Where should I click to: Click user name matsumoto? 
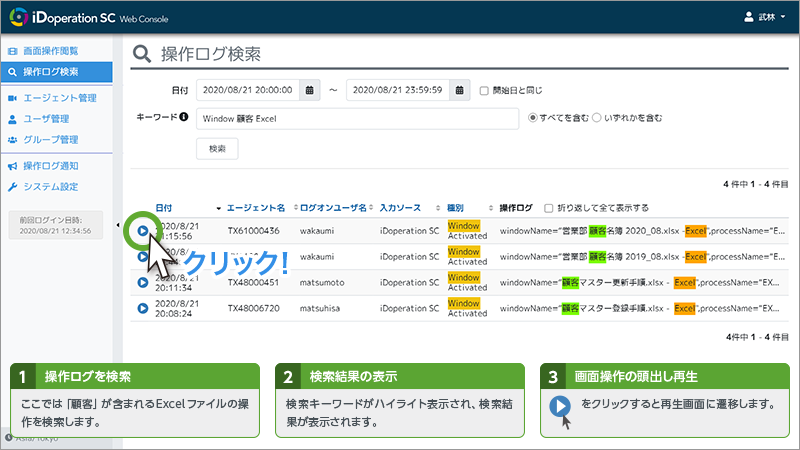(x=322, y=283)
